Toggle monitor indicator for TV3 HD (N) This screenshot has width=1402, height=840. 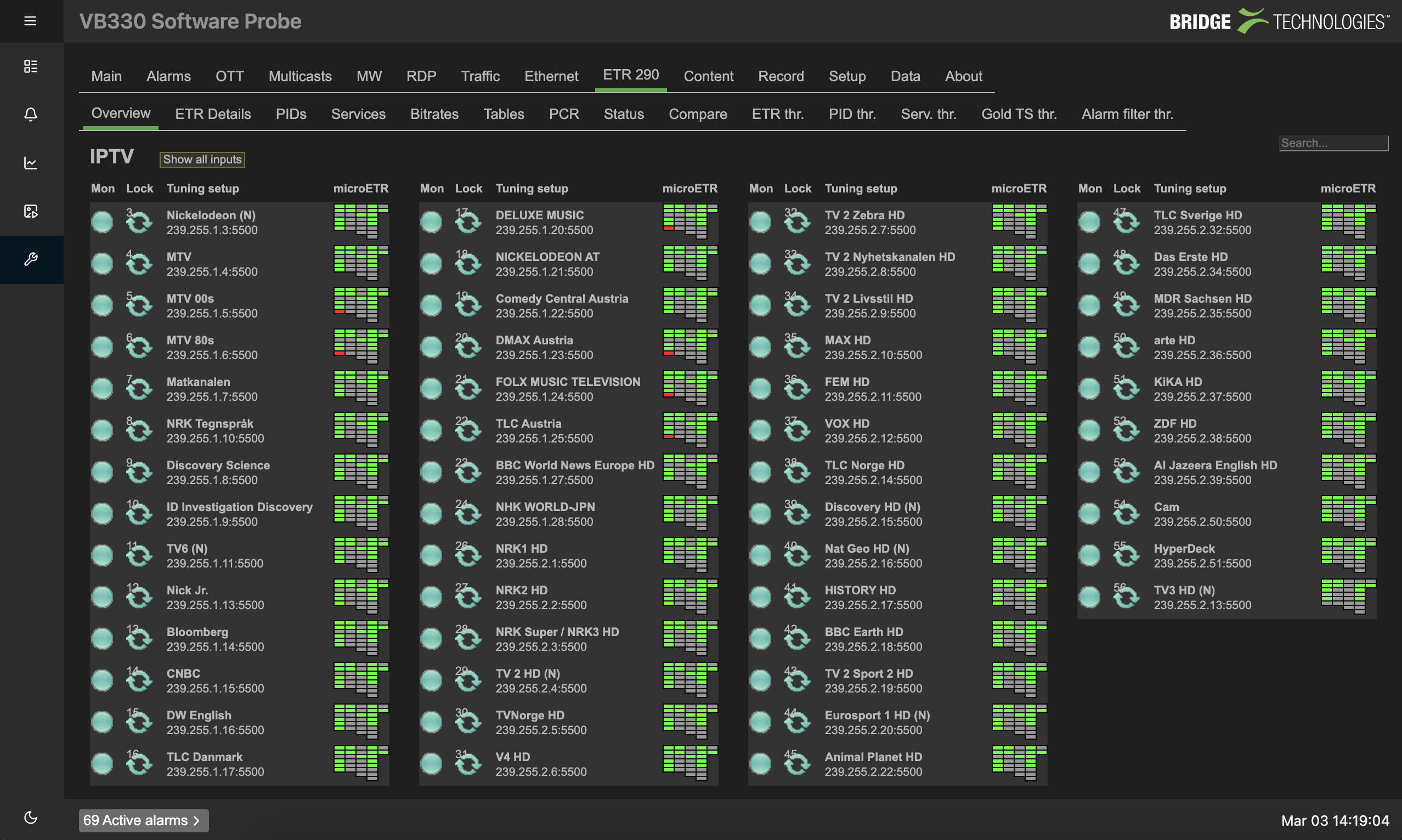[1089, 597]
